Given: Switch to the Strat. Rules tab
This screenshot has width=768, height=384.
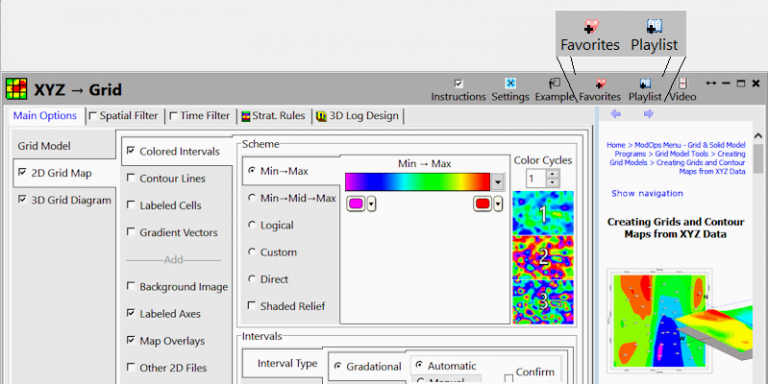Looking at the screenshot, I should [274, 116].
